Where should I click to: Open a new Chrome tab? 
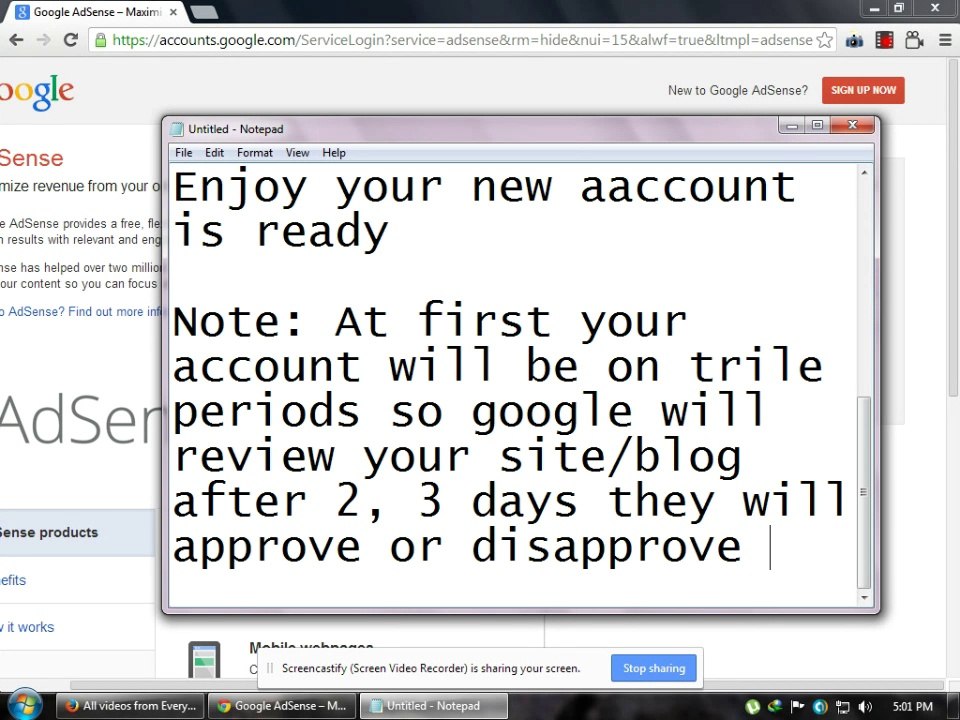click(x=204, y=12)
